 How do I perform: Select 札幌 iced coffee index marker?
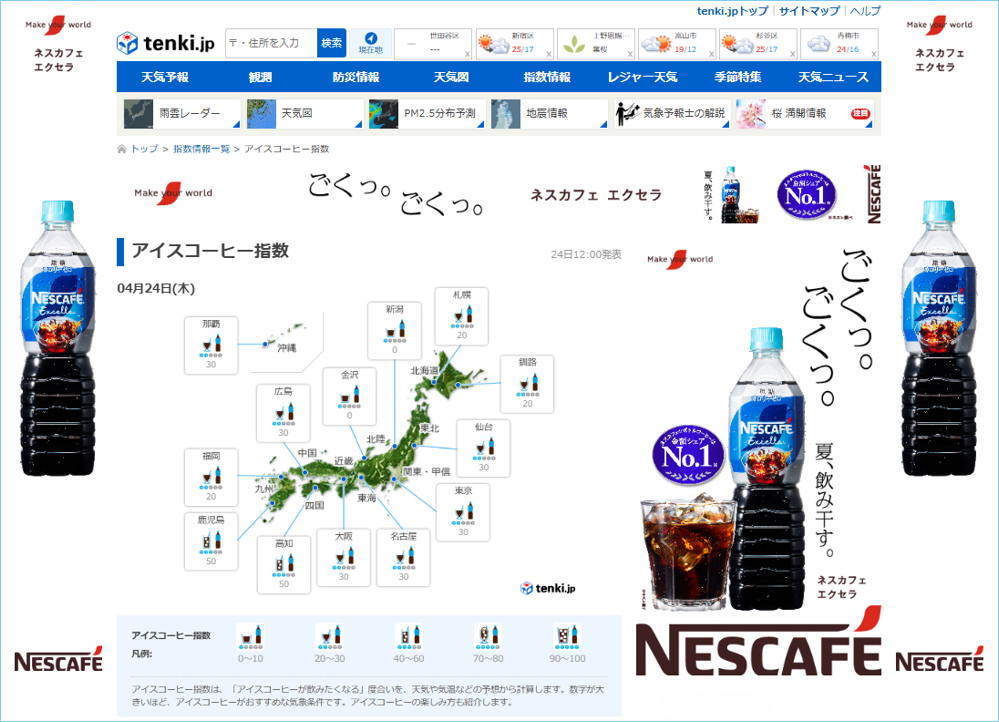(x=462, y=316)
